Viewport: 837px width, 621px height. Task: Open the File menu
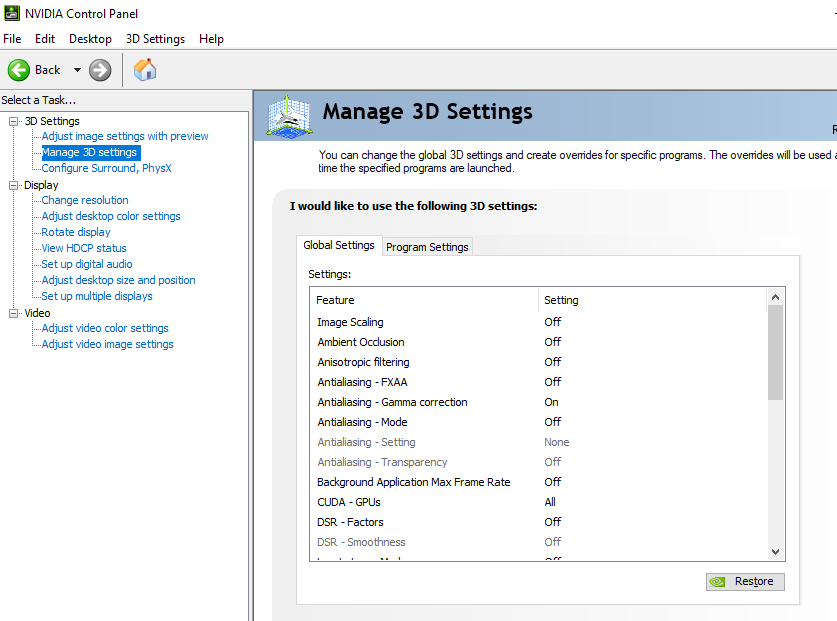(x=12, y=39)
